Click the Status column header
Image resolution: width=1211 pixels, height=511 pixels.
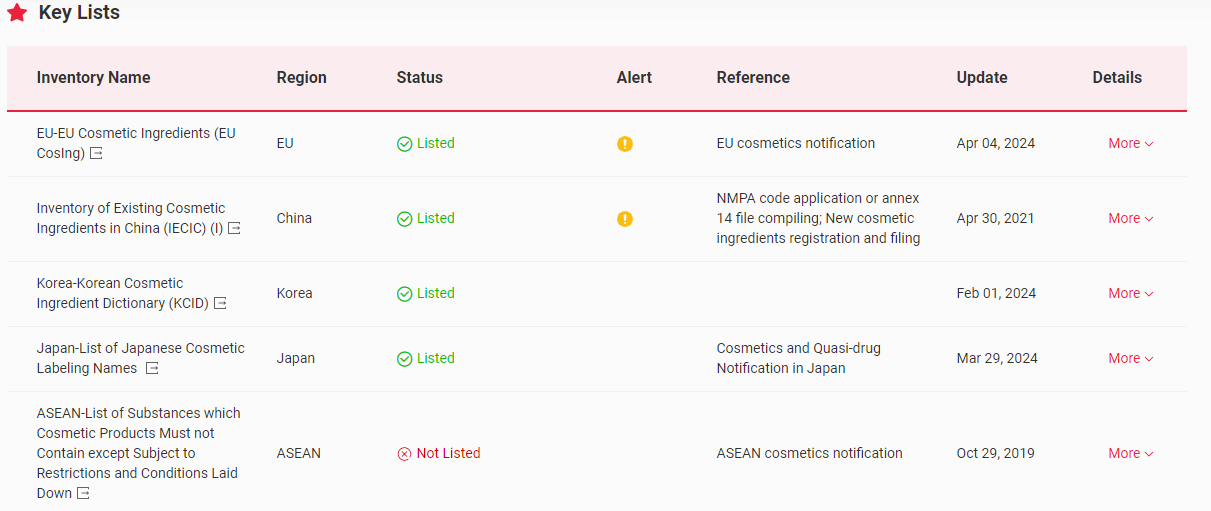(419, 78)
